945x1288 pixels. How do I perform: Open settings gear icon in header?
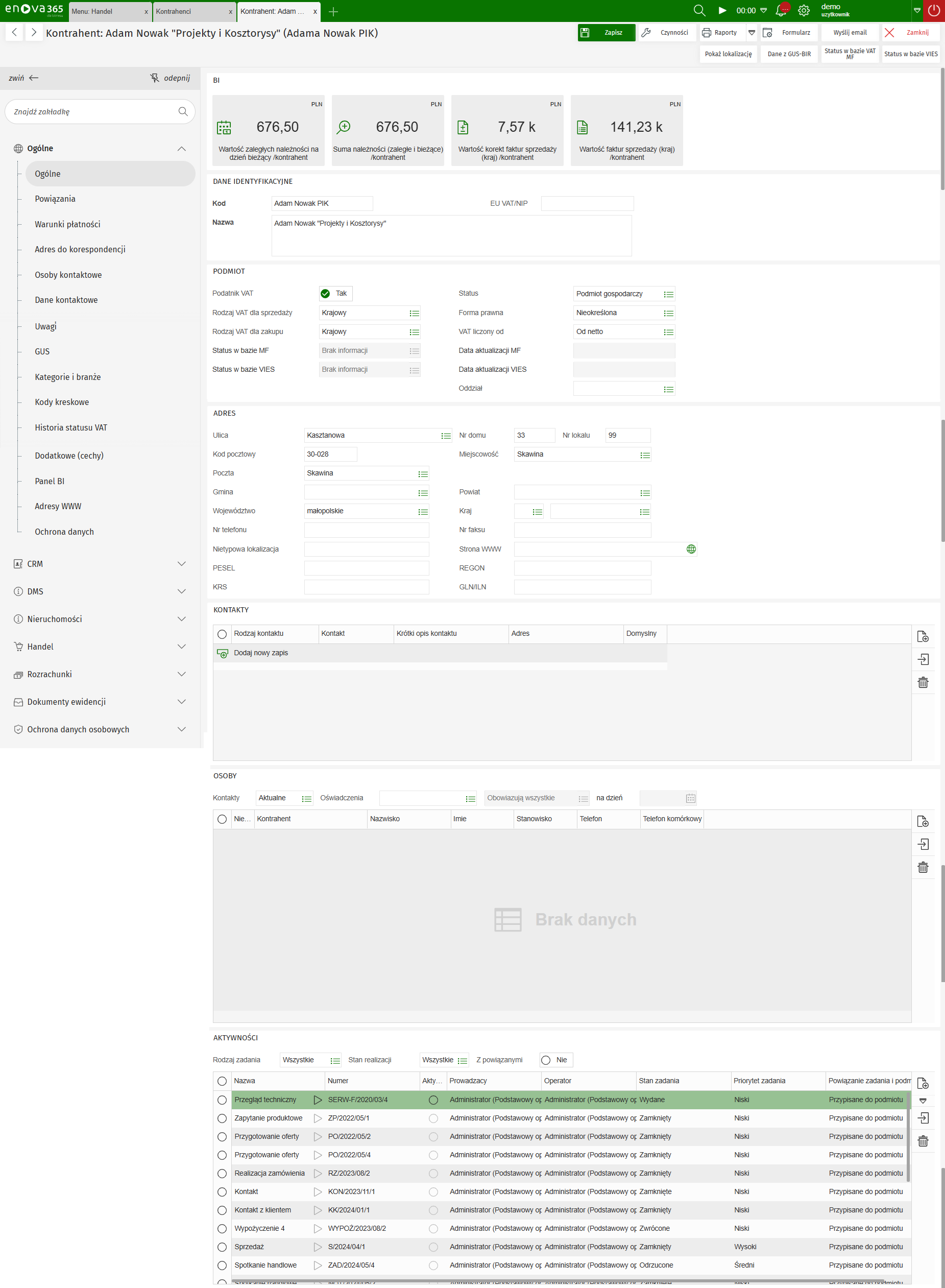(x=804, y=10)
